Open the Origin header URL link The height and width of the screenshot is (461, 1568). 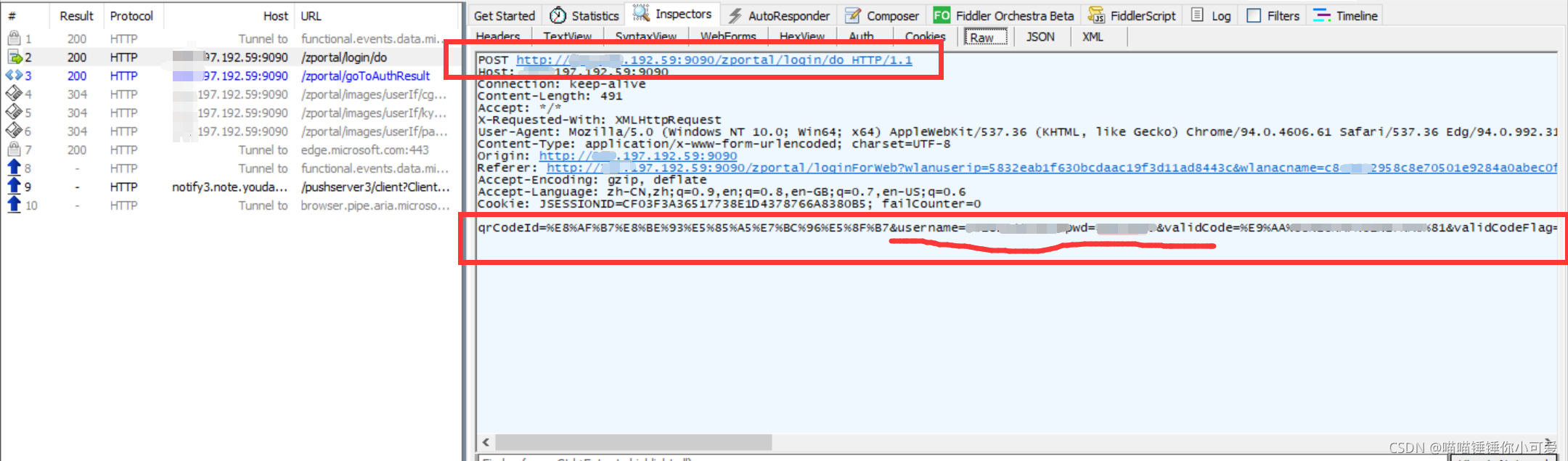point(638,156)
